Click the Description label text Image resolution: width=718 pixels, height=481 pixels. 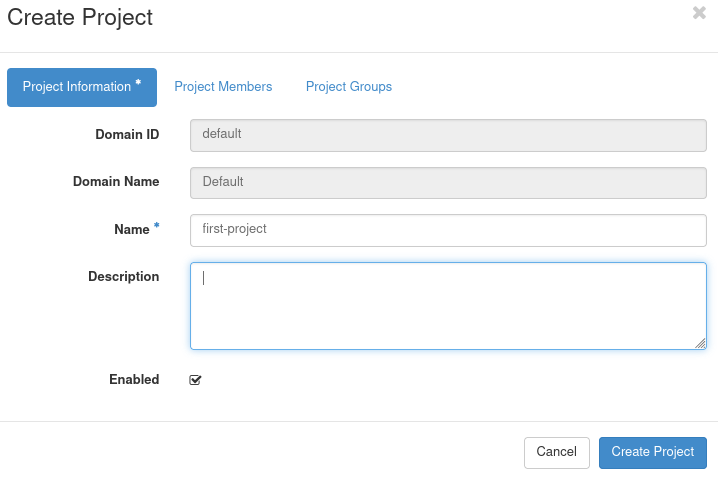[123, 276]
